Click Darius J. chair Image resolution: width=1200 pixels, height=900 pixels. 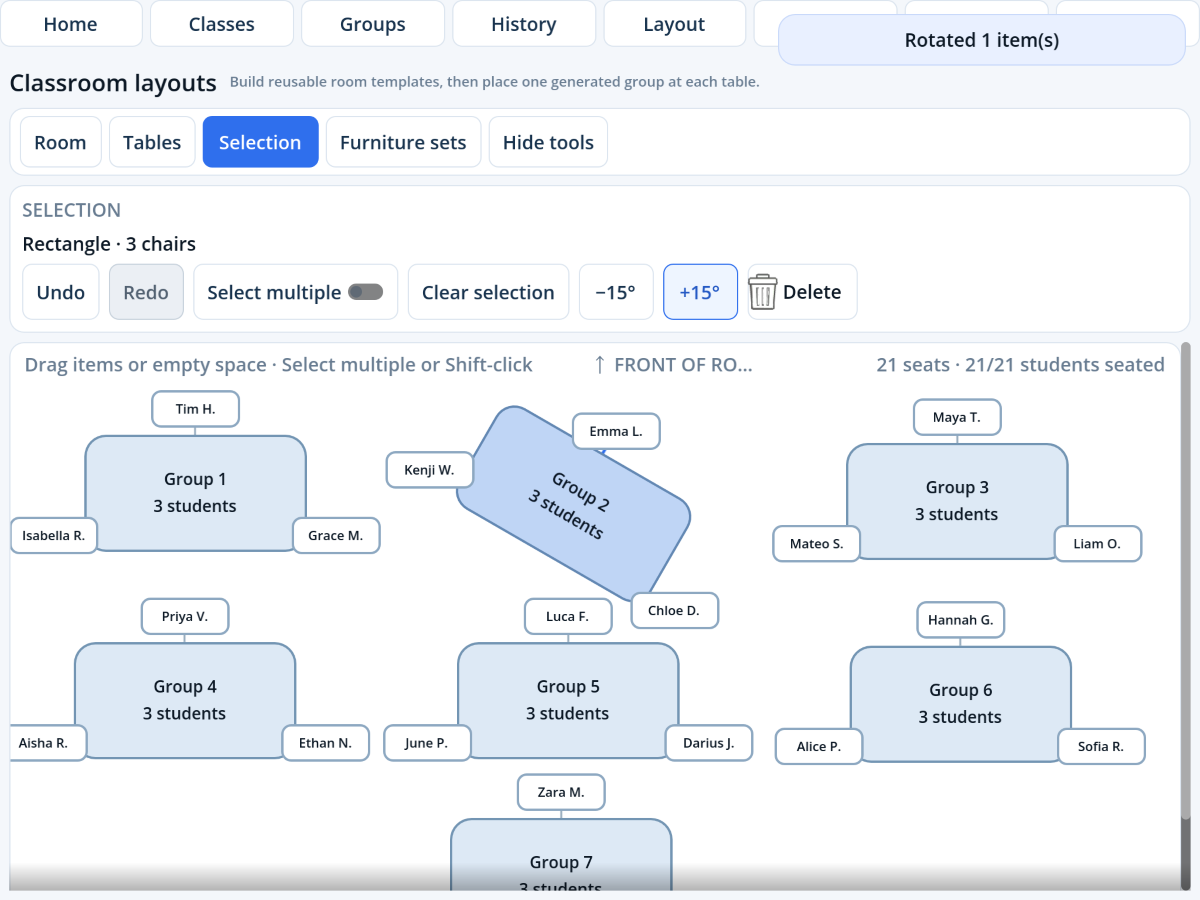tap(709, 742)
